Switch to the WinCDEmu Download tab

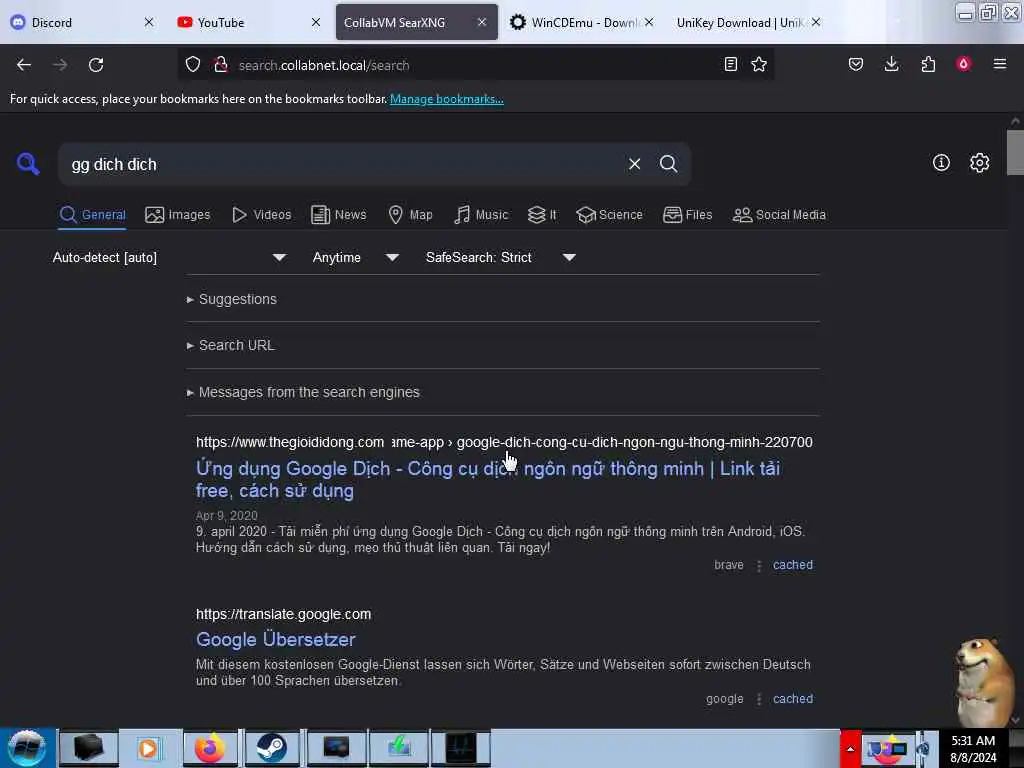tap(583, 22)
